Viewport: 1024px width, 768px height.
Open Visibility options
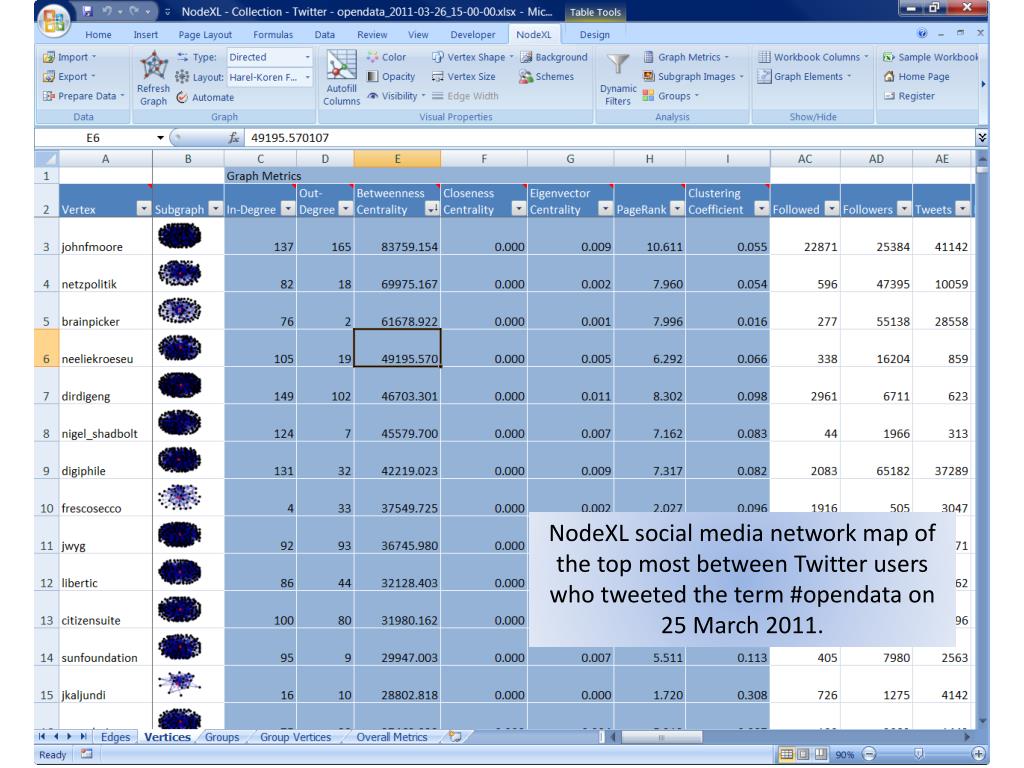pyautogui.click(x=396, y=96)
